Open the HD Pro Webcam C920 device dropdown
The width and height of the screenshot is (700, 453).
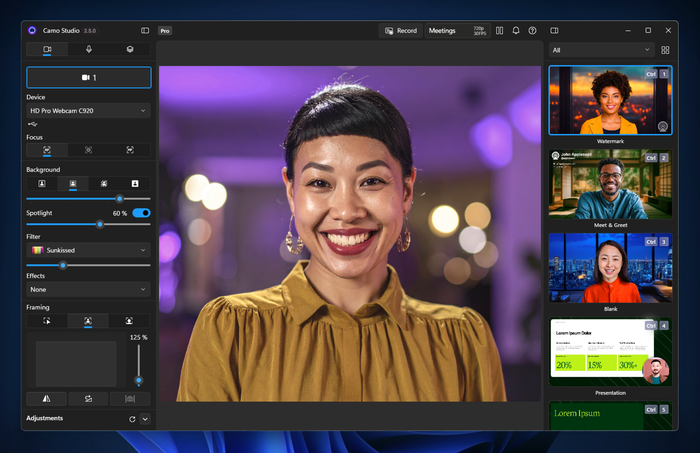[x=88, y=111]
